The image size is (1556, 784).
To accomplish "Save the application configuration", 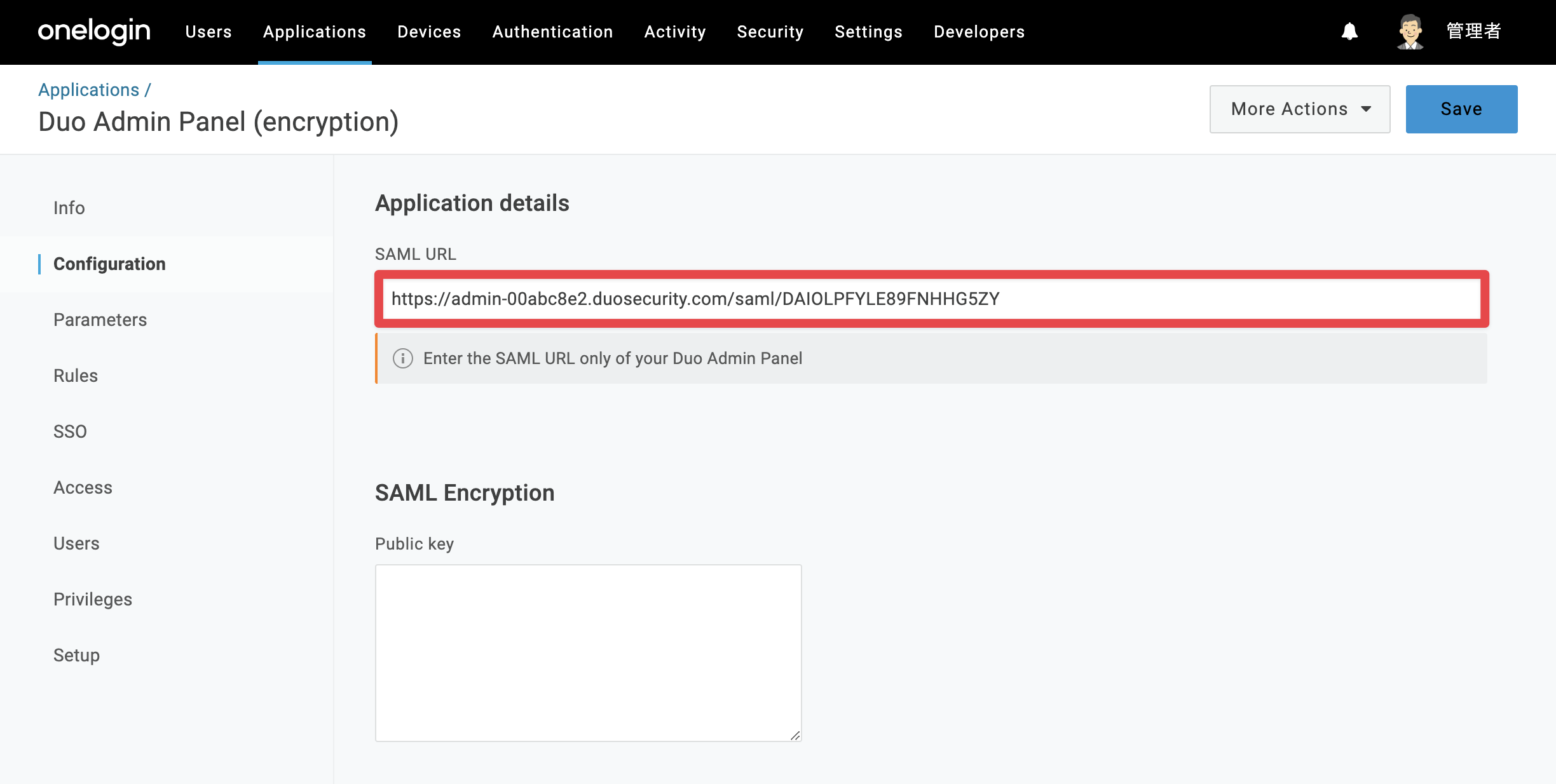I will click(1461, 109).
